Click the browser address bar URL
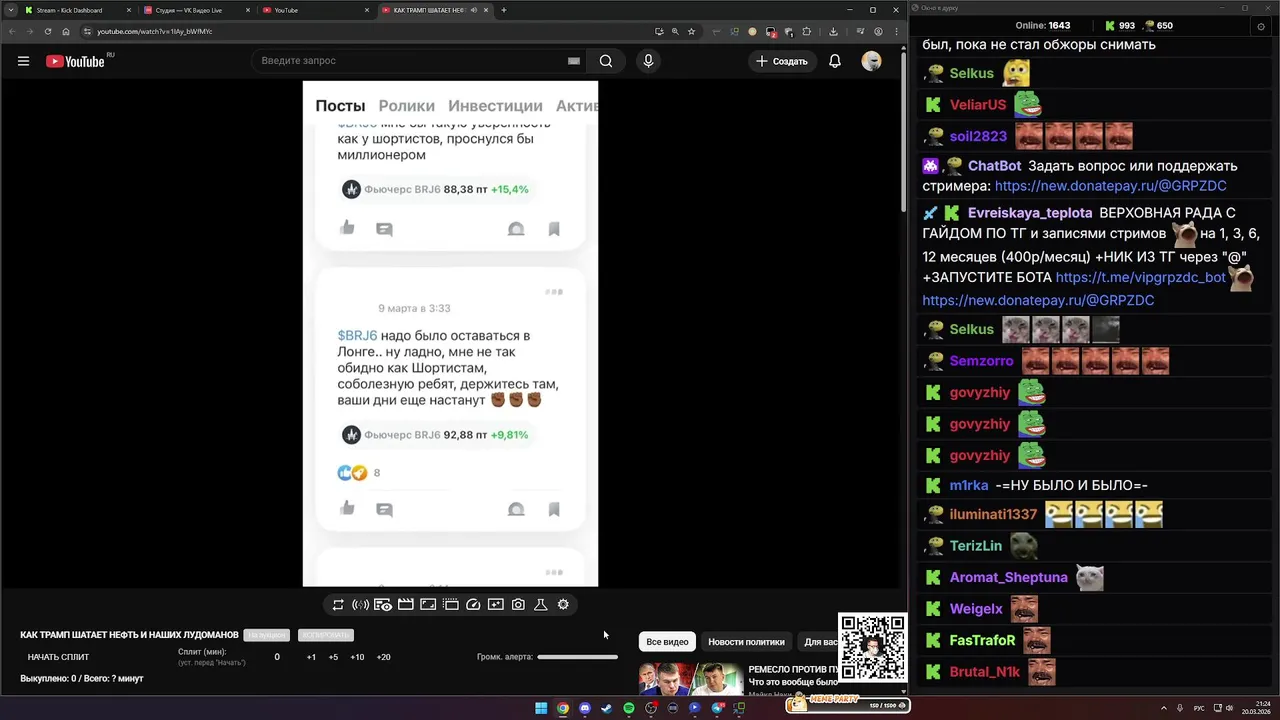Viewport: 1280px width, 720px height. point(155,31)
